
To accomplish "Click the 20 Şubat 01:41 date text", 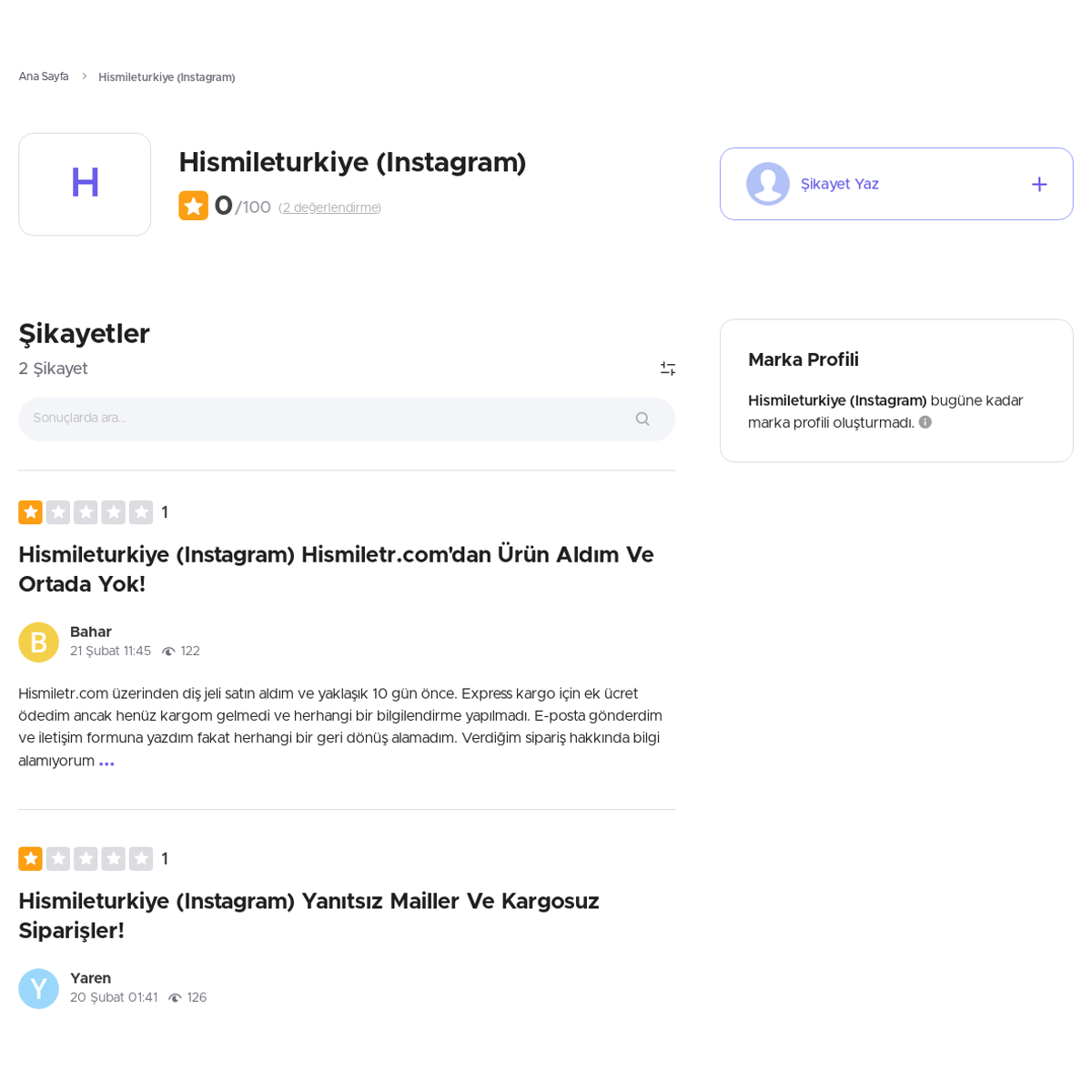I will (114, 998).
